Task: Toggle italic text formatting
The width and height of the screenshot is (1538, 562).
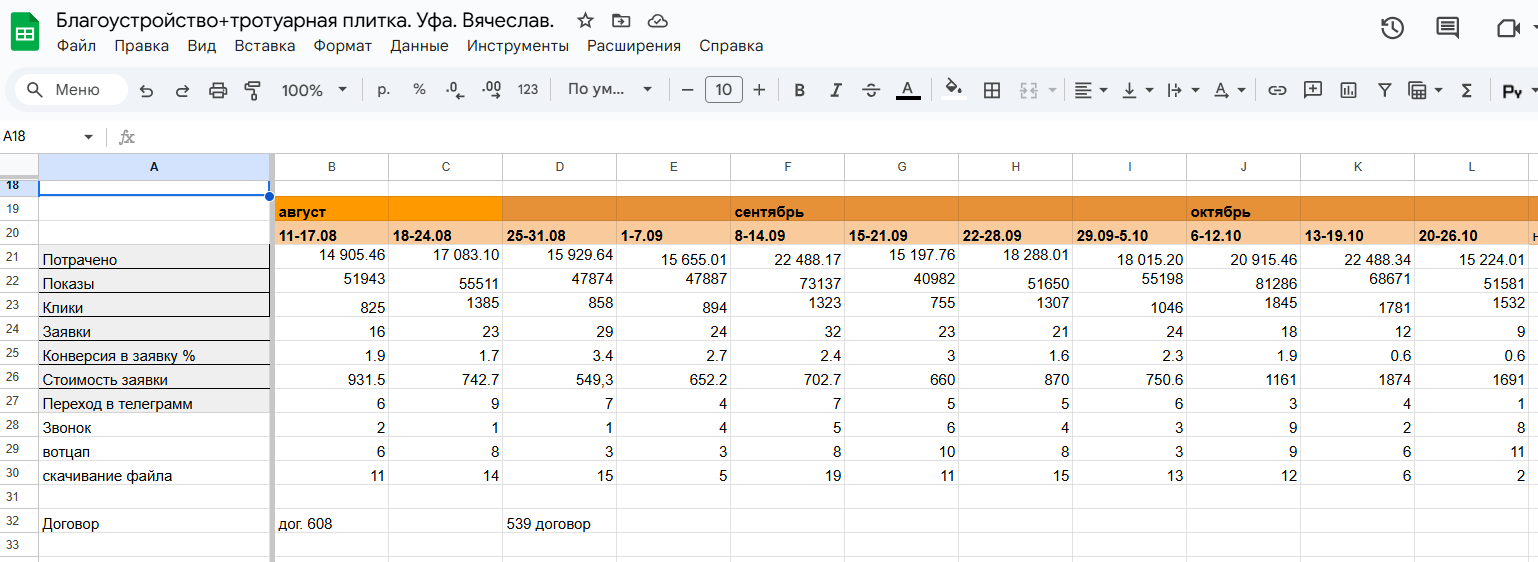Action: 836,90
